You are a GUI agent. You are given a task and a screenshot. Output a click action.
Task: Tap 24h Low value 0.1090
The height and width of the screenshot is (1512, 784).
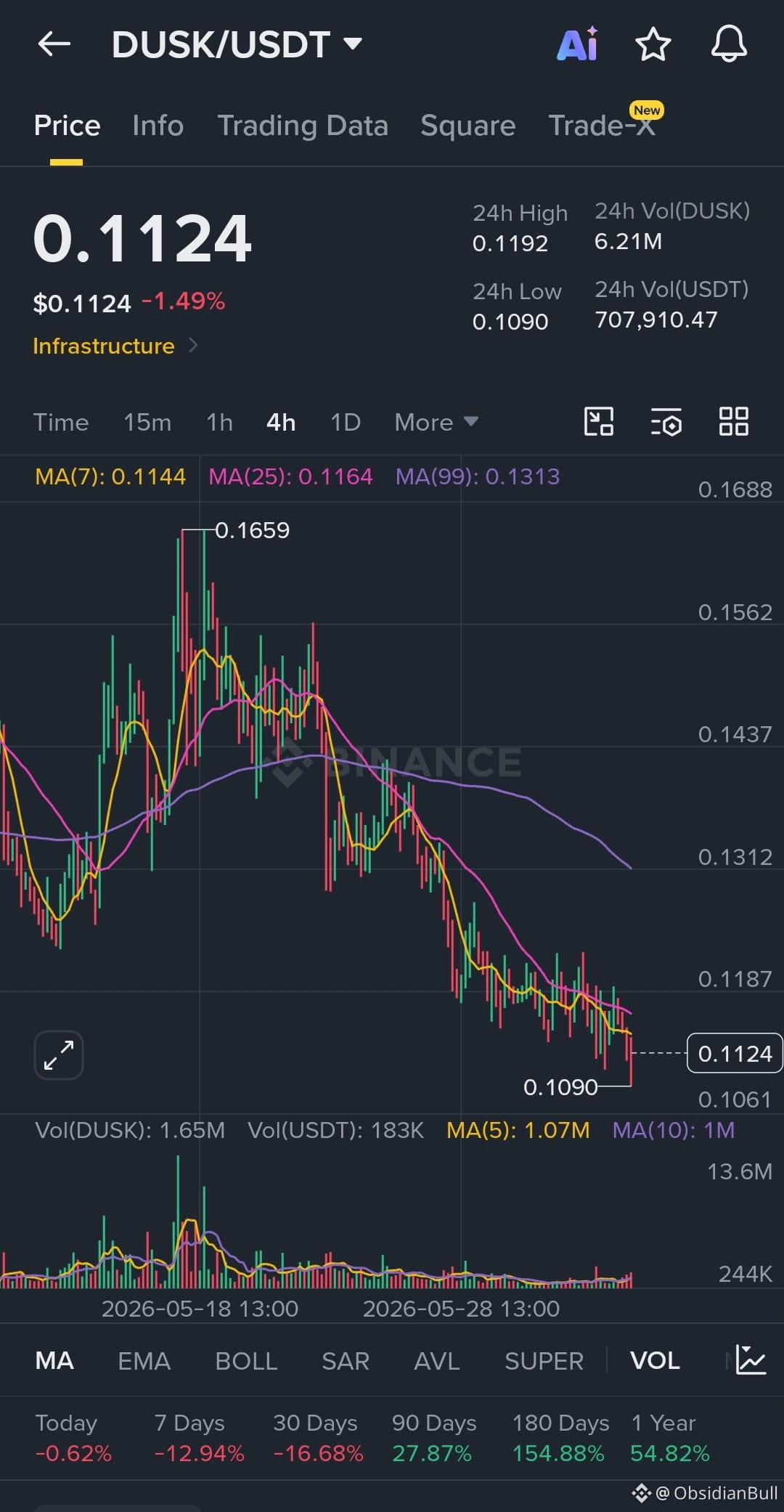point(510,321)
